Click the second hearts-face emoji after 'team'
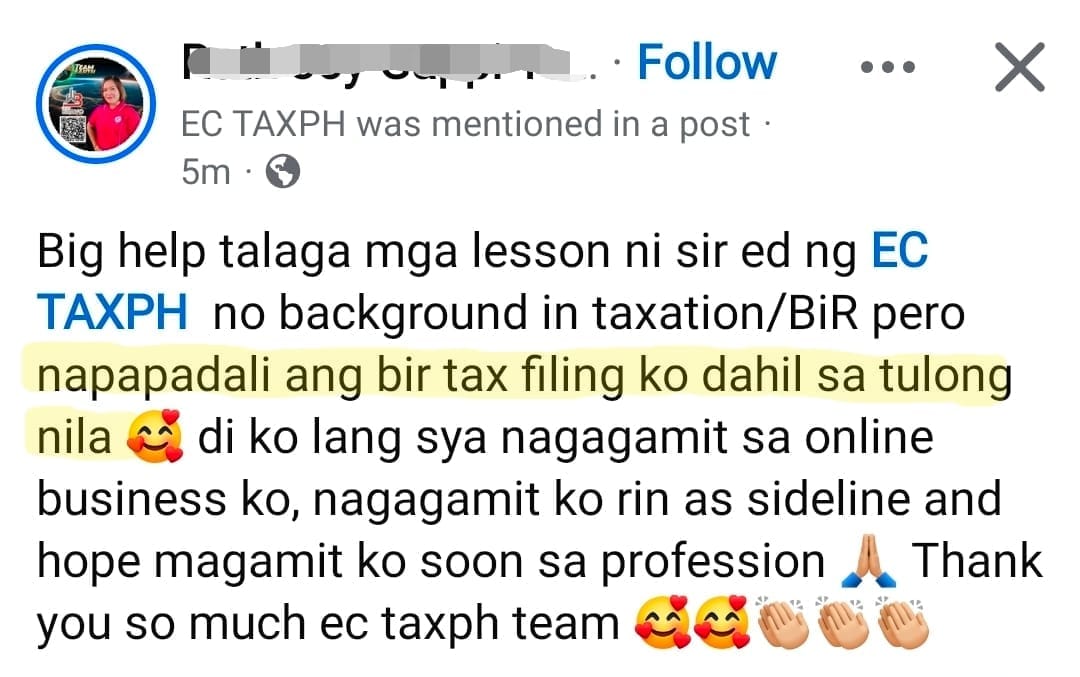The height and width of the screenshot is (677, 1080). point(721,622)
